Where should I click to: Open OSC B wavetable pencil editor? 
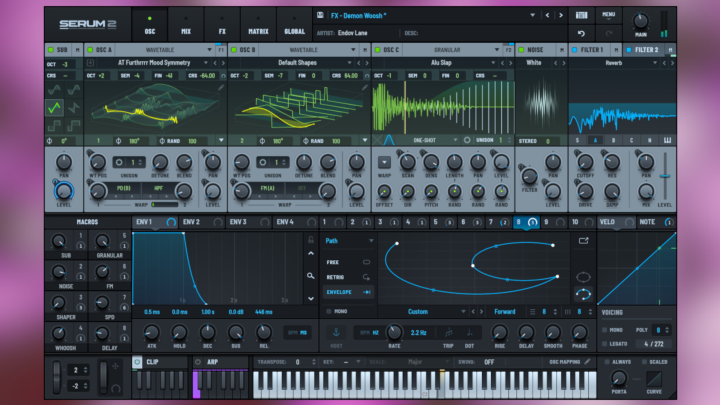coord(365,87)
